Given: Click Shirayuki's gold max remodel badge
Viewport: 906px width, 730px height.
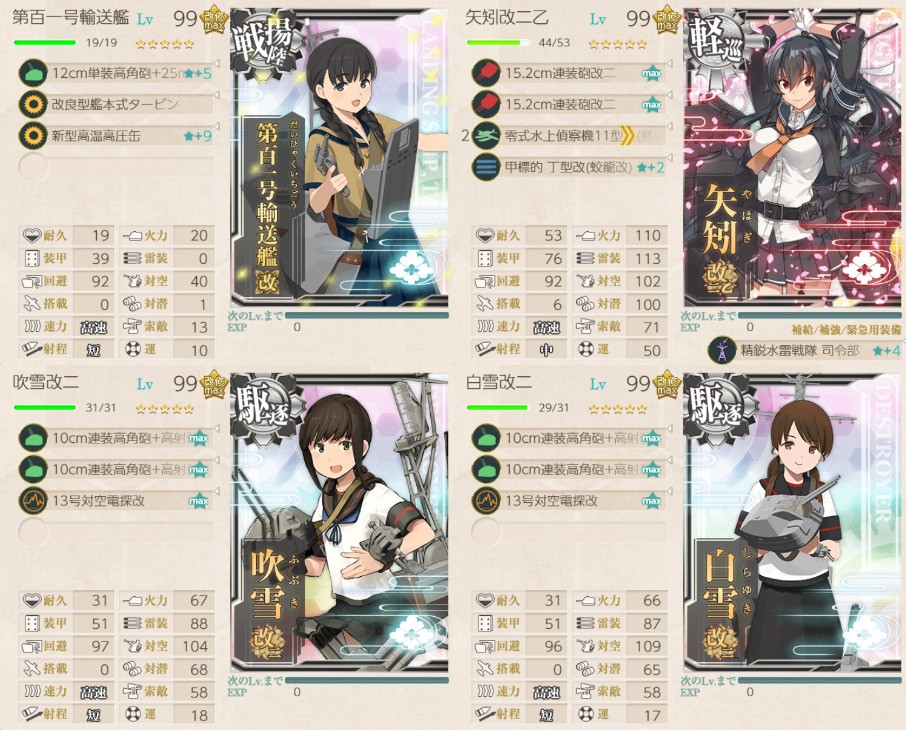Looking at the screenshot, I should [667, 385].
